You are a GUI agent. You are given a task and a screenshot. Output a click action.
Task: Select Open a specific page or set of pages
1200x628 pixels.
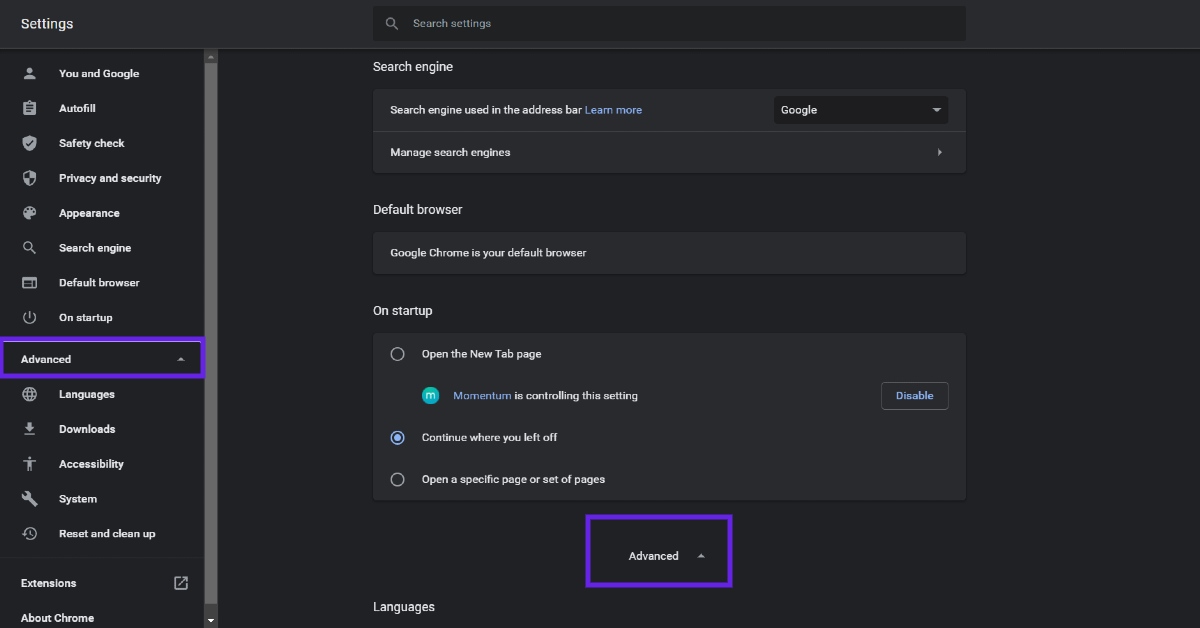[397, 479]
